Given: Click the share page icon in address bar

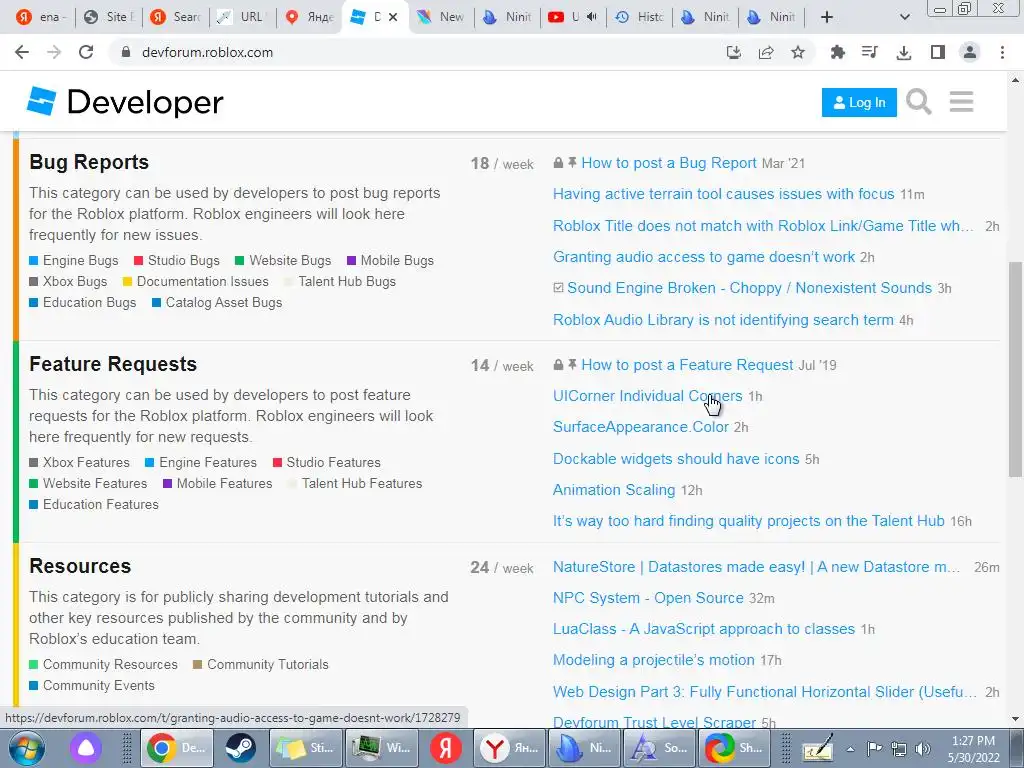Looking at the screenshot, I should (765, 52).
